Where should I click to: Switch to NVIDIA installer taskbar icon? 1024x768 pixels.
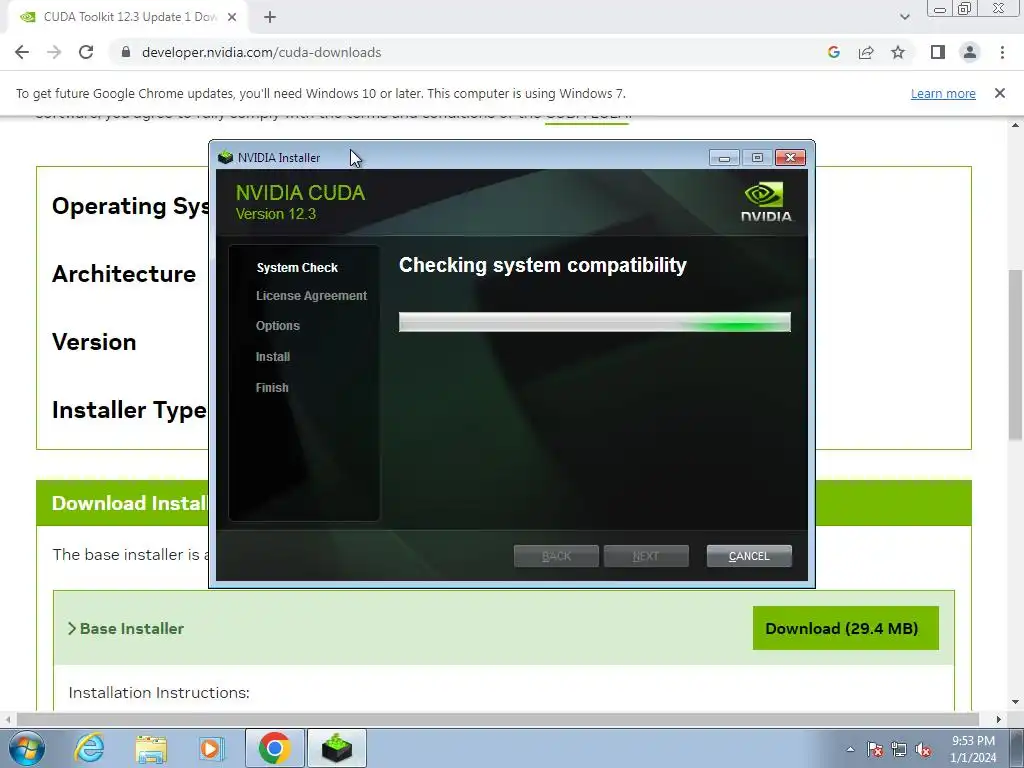point(337,748)
